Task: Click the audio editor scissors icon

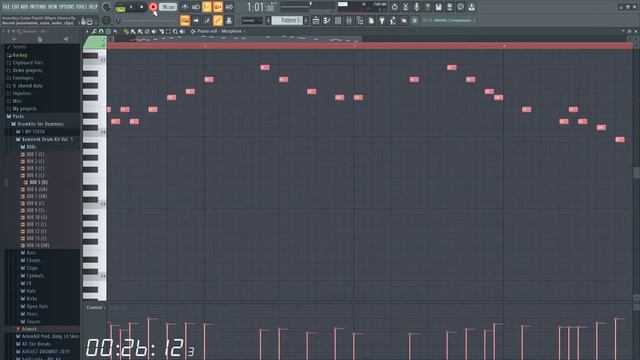Action: pyautogui.click(x=405, y=7)
